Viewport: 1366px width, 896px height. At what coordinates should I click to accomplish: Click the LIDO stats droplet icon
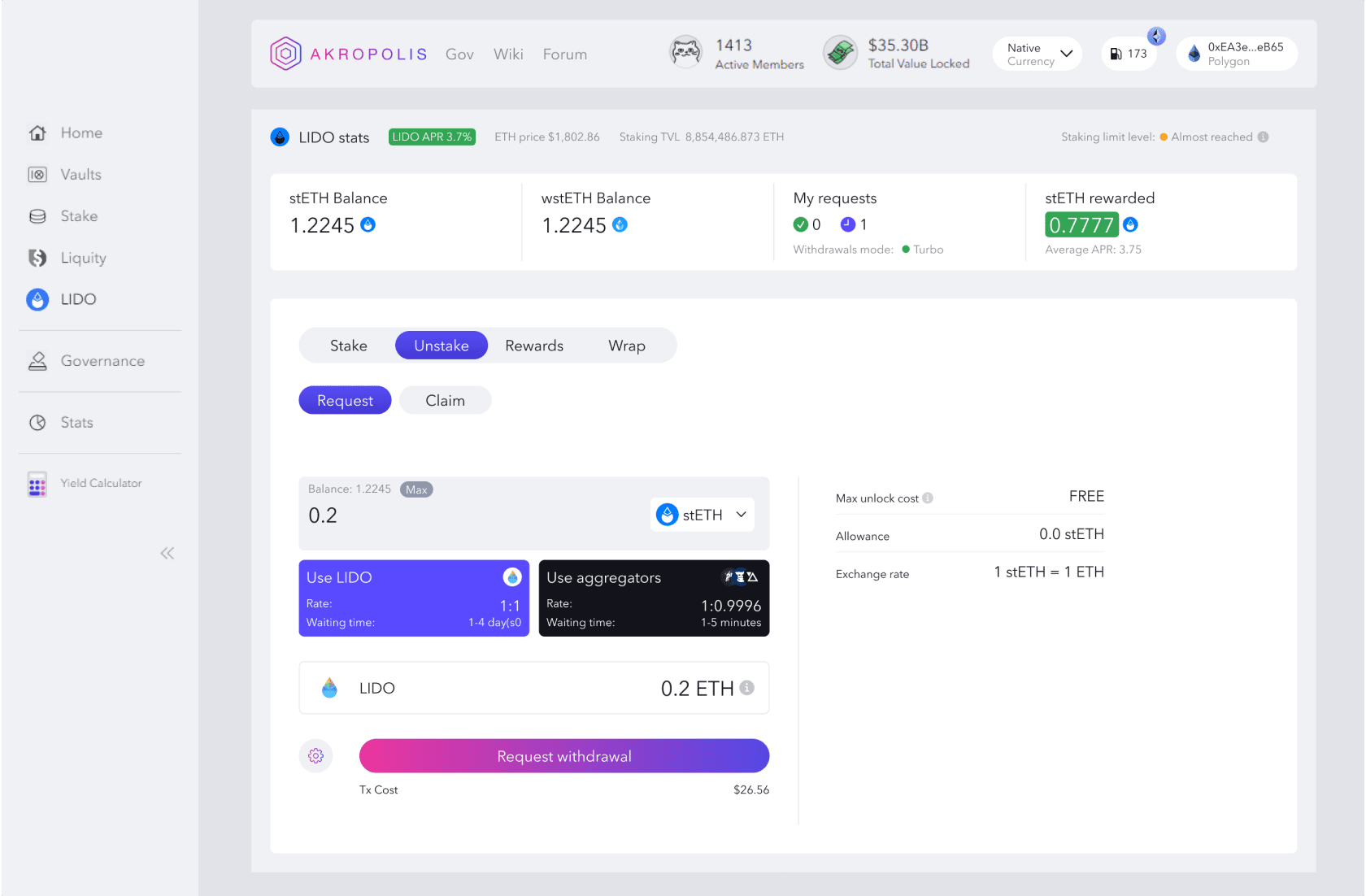pos(280,137)
